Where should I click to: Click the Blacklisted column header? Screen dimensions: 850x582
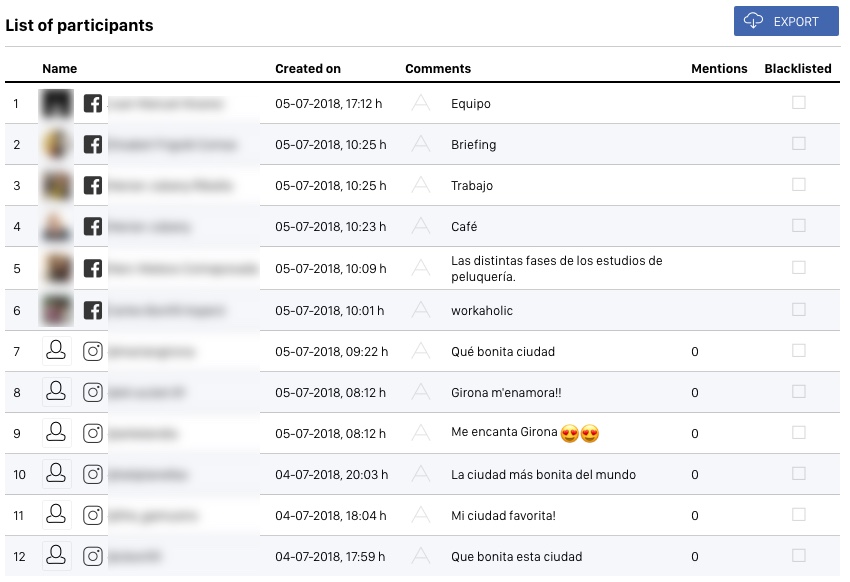point(797,68)
